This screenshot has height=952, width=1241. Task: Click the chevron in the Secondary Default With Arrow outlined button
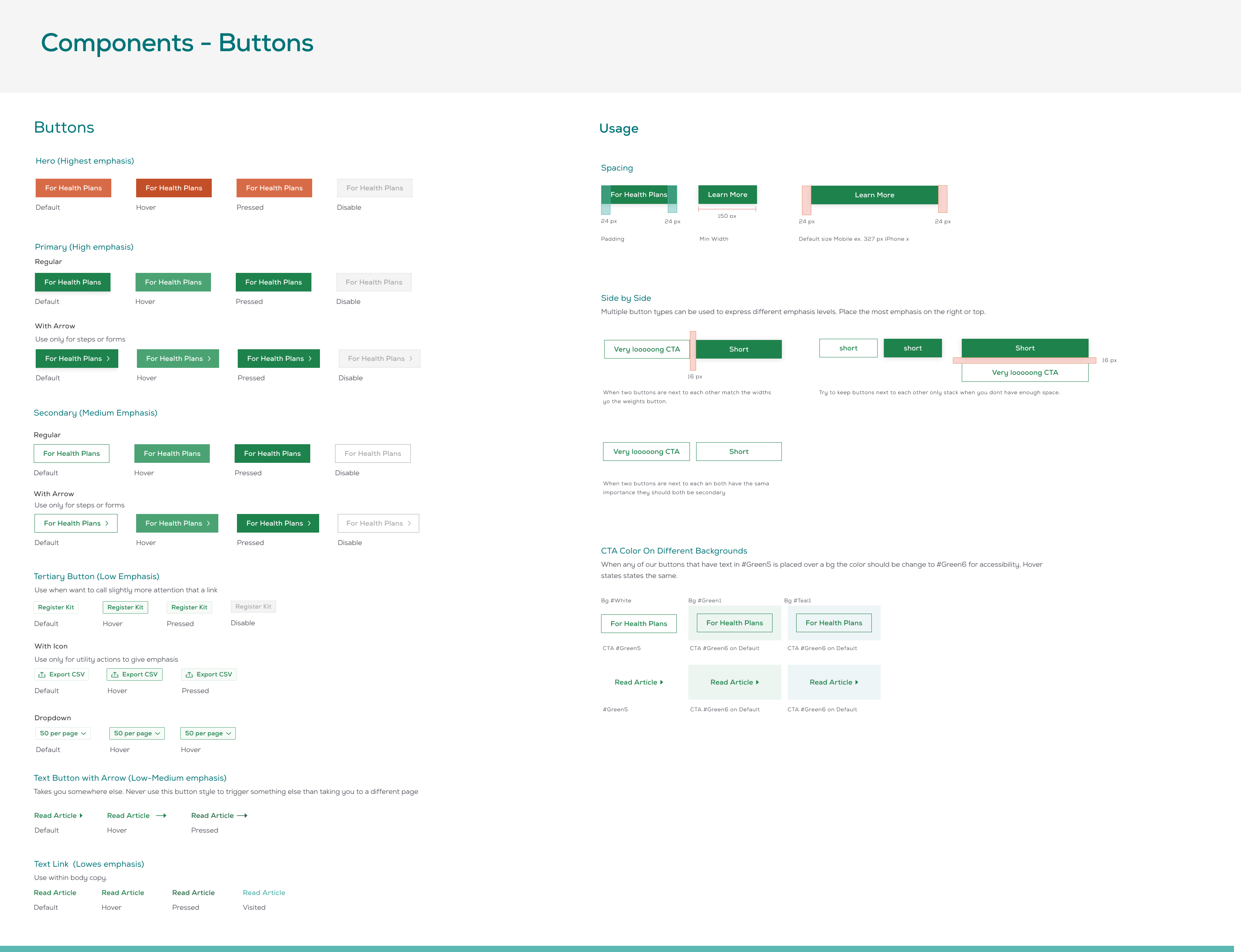pyautogui.click(x=107, y=523)
